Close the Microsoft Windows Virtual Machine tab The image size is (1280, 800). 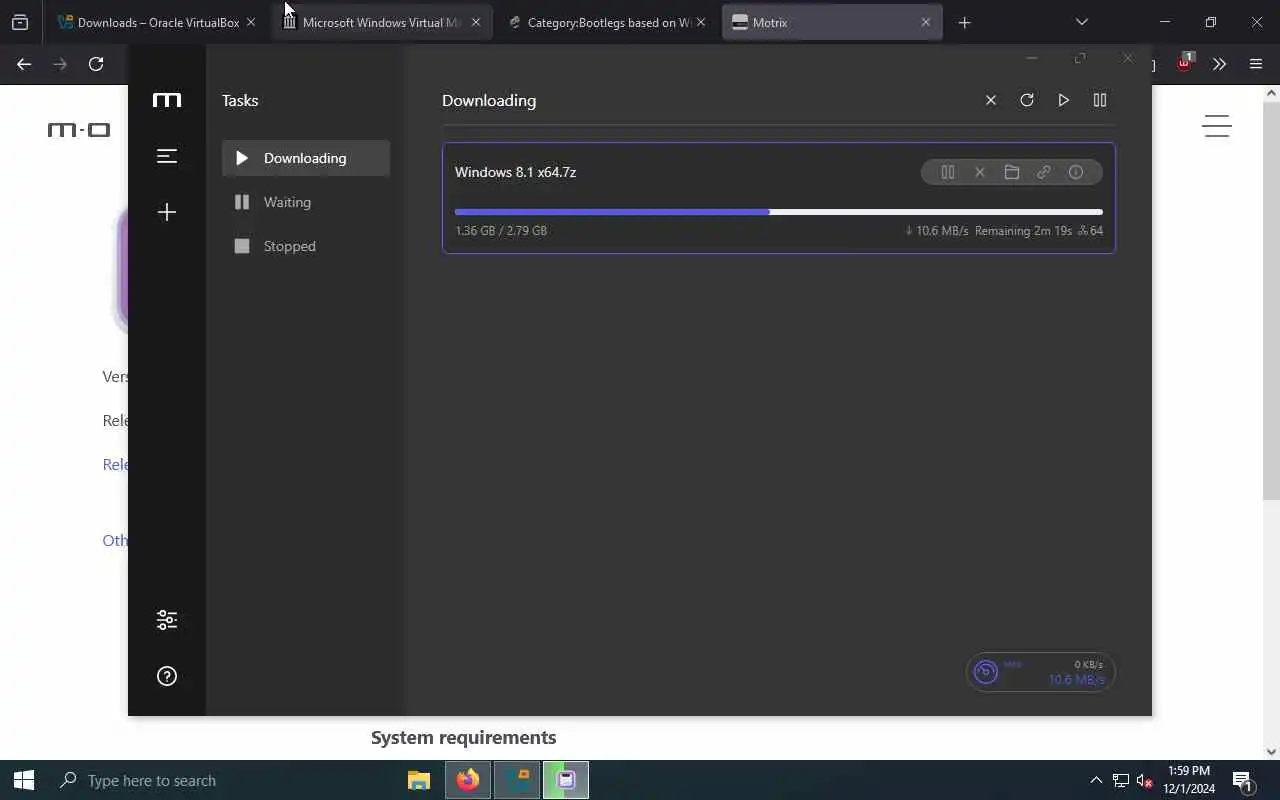(x=475, y=22)
